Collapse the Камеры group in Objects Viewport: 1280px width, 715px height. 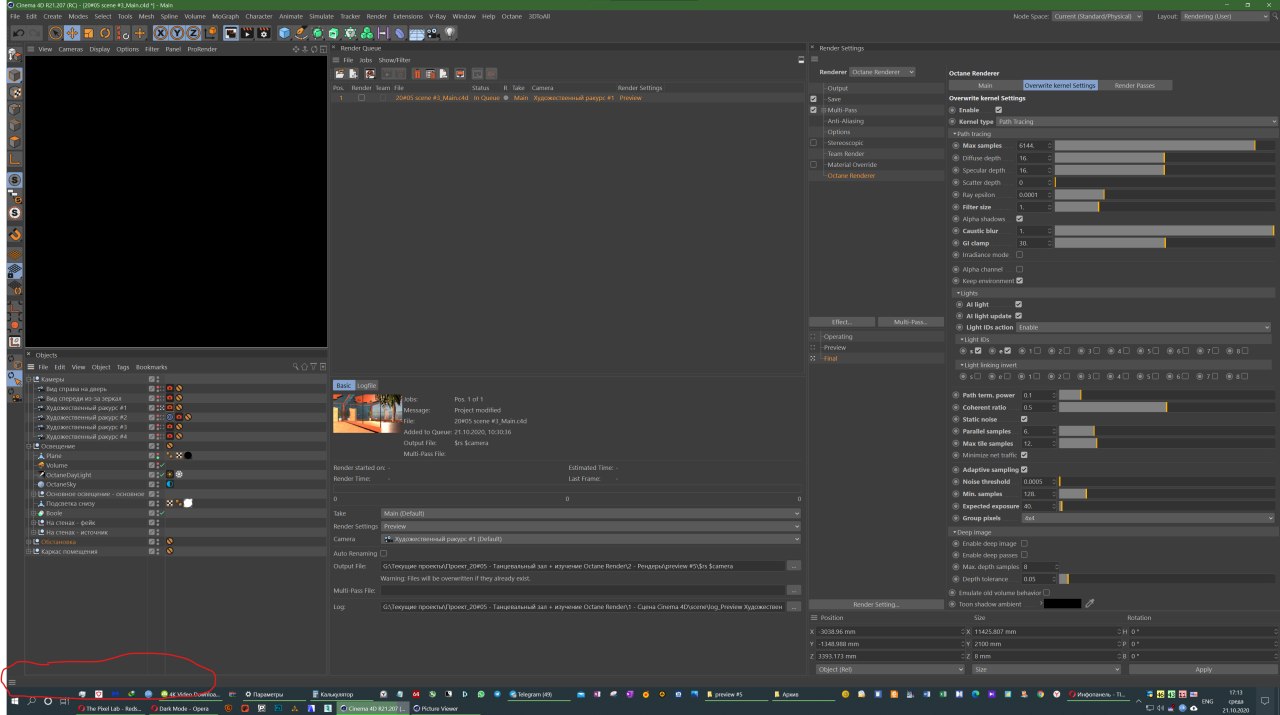click(x=30, y=379)
